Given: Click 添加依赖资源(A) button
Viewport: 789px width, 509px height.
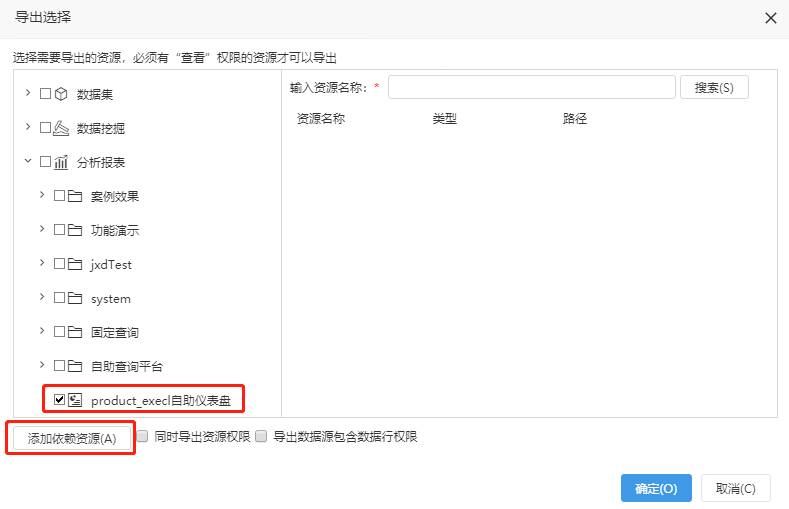Looking at the screenshot, I should click(x=71, y=439).
